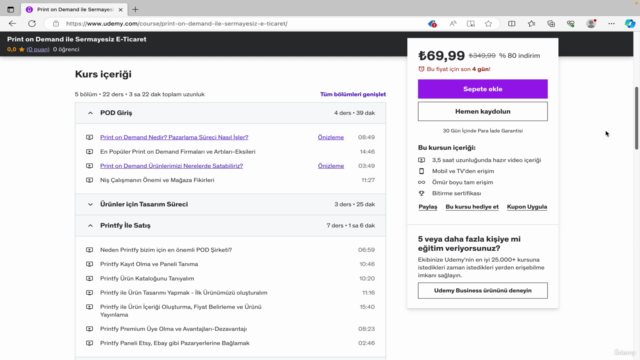Open shopping extension icon in address bar
This screenshot has width=640, height=360.
tap(432, 24)
